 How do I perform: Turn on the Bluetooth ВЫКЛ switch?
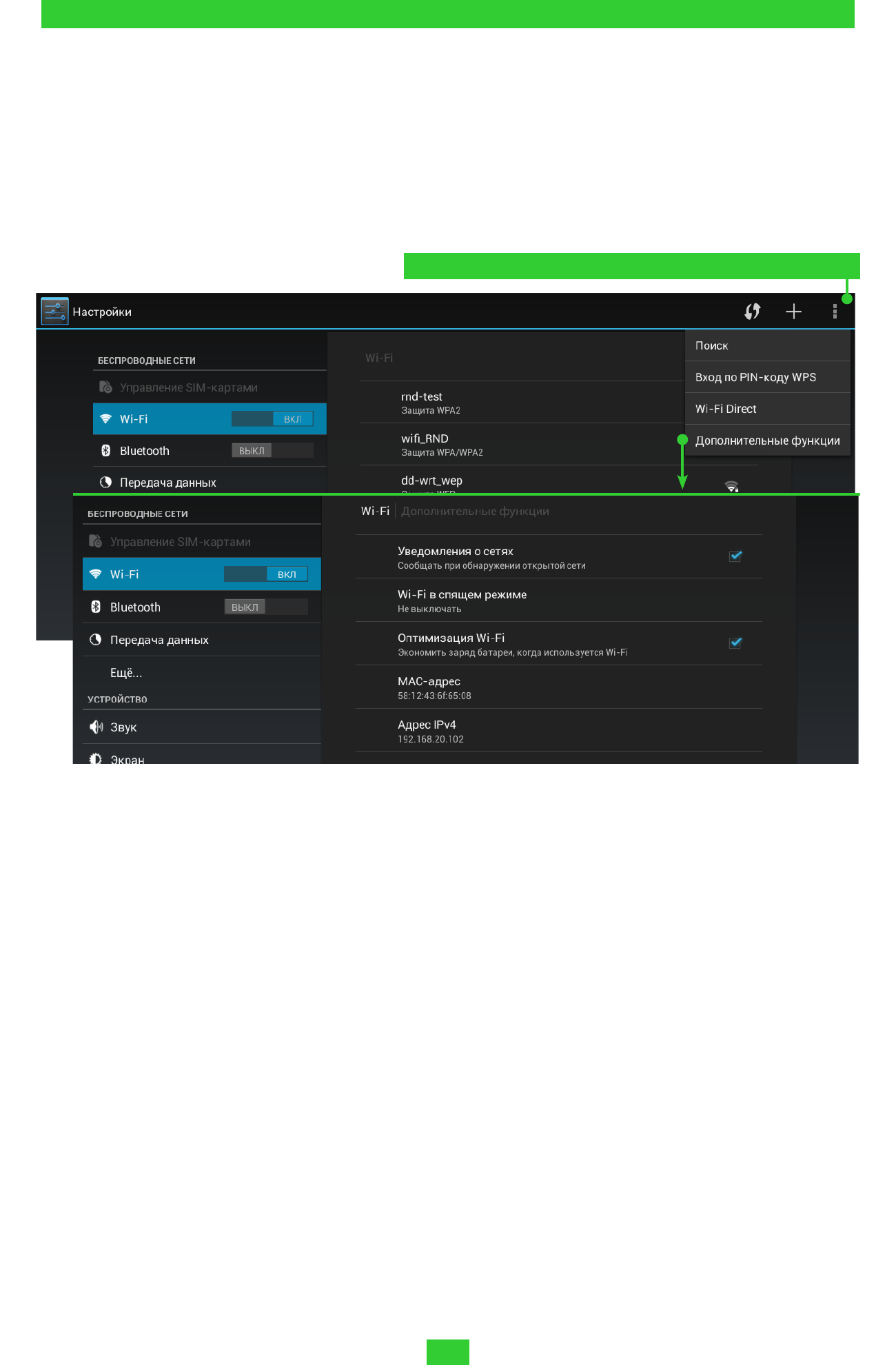(265, 607)
